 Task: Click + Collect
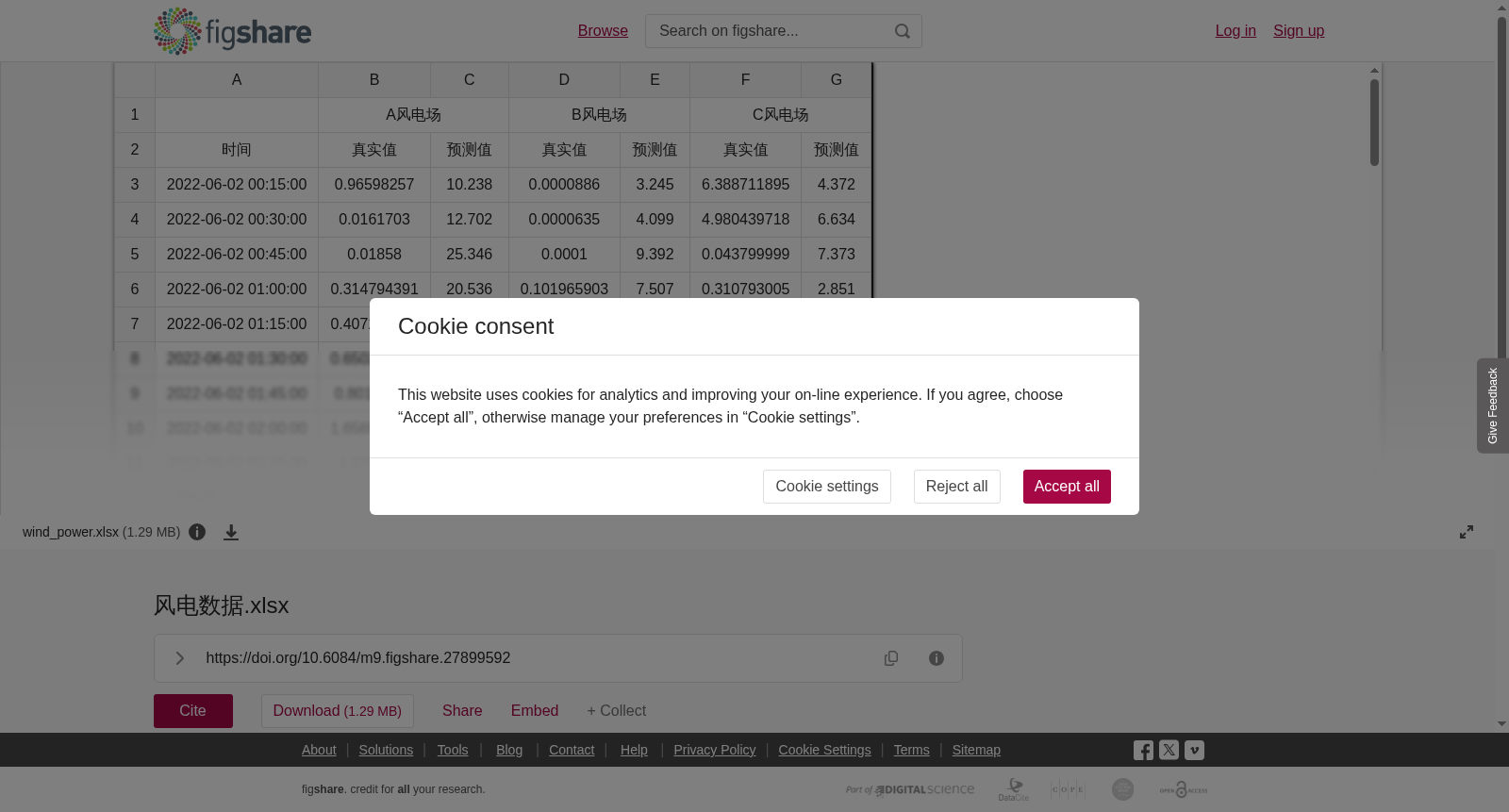[617, 711]
